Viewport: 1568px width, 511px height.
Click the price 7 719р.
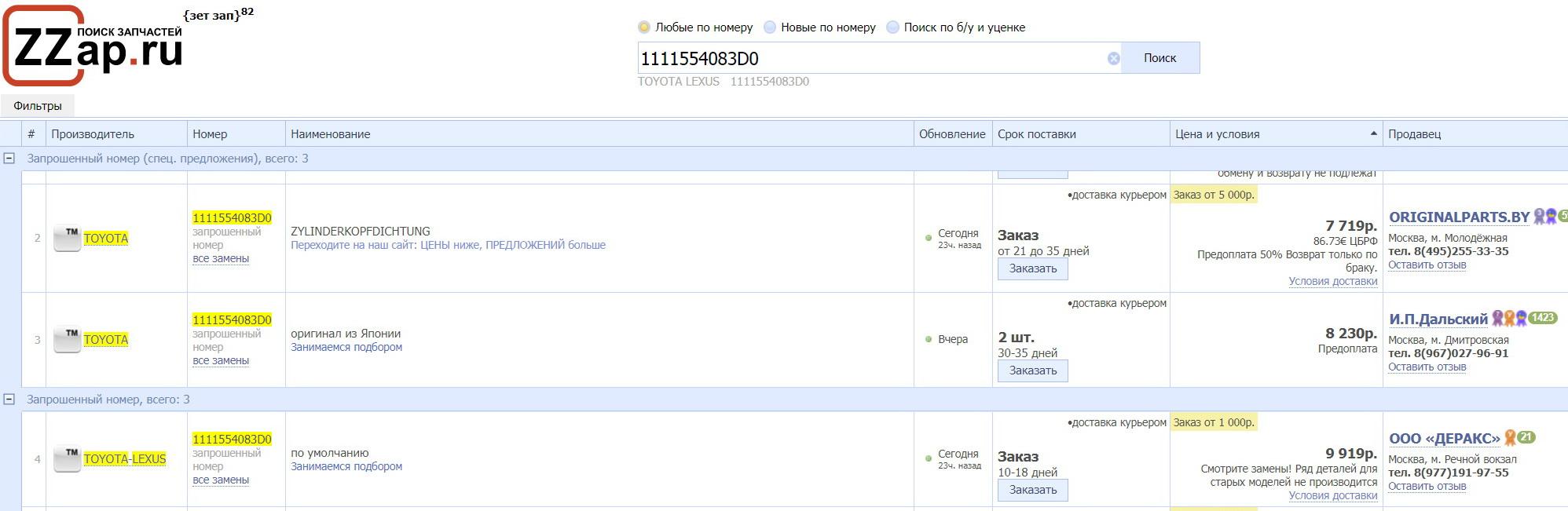(x=1351, y=226)
